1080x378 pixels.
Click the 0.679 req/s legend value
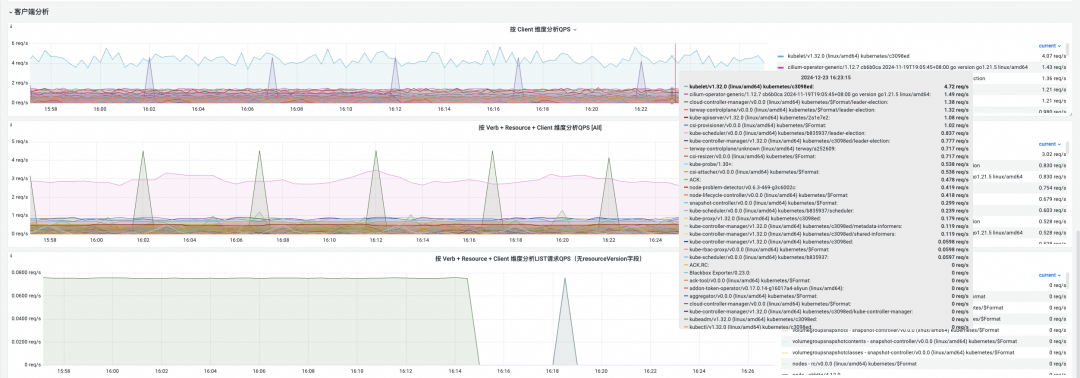[x=1052, y=199]
